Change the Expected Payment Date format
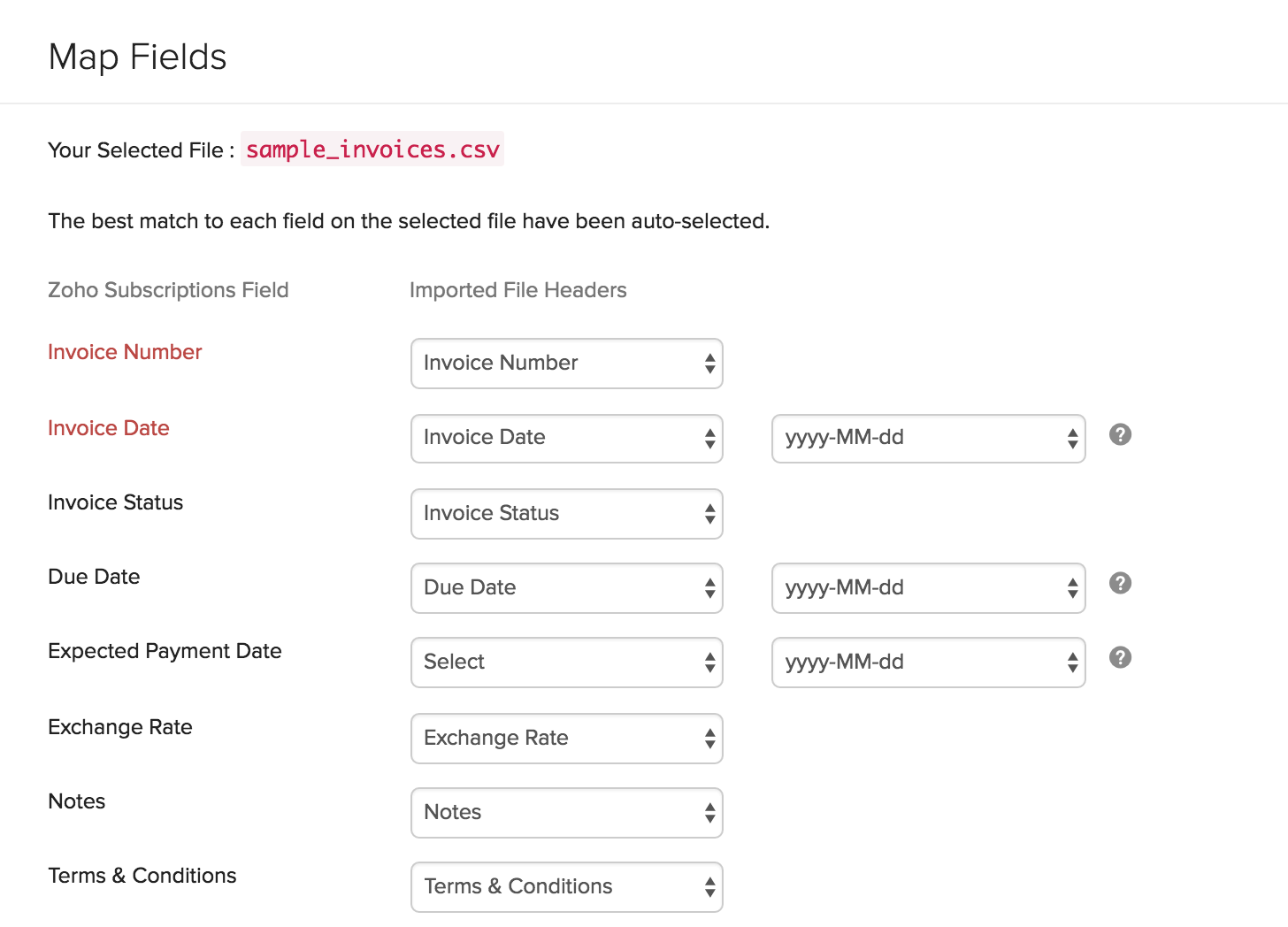Viewport: 1288px width, 927px height. [927, 662]
